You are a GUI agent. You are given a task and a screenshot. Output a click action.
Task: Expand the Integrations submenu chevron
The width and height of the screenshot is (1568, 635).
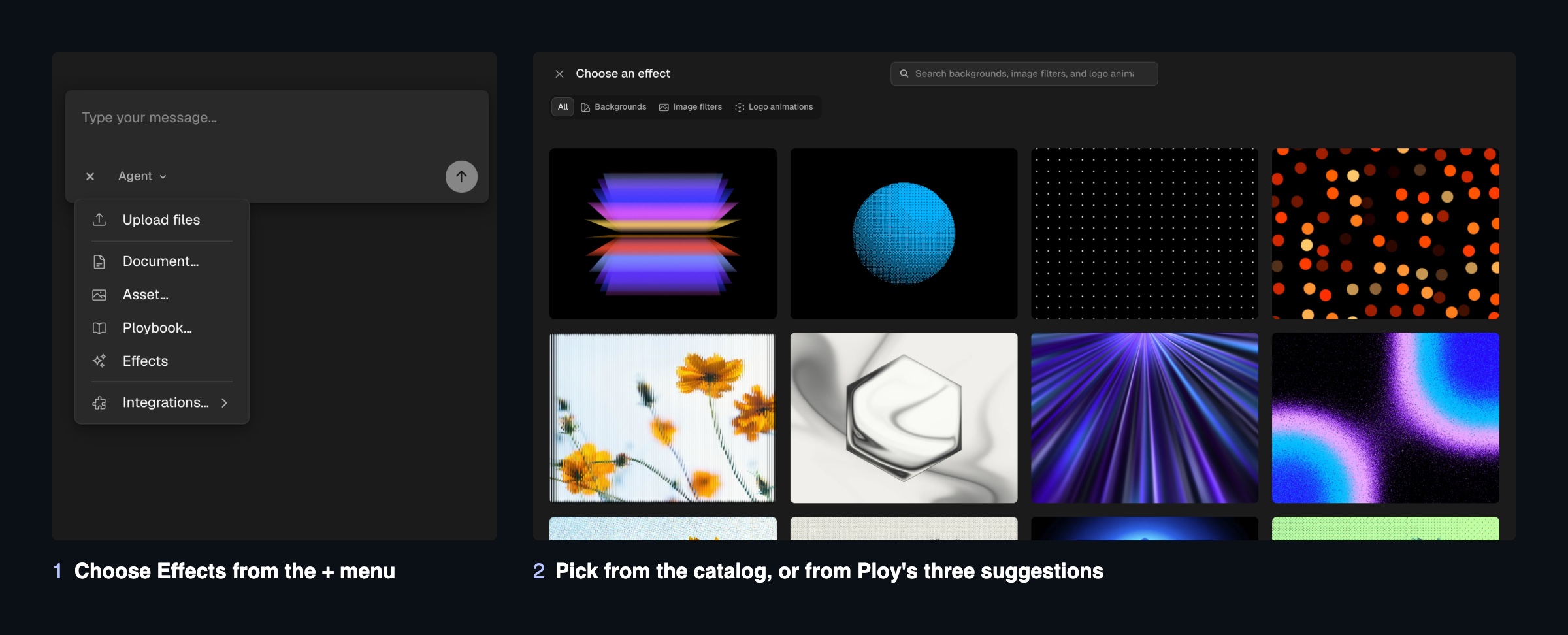pos(224,403)
